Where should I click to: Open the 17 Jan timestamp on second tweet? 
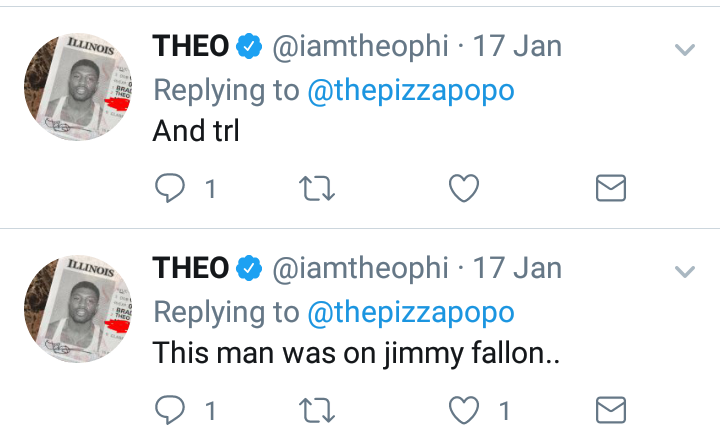tap(517, 268)
